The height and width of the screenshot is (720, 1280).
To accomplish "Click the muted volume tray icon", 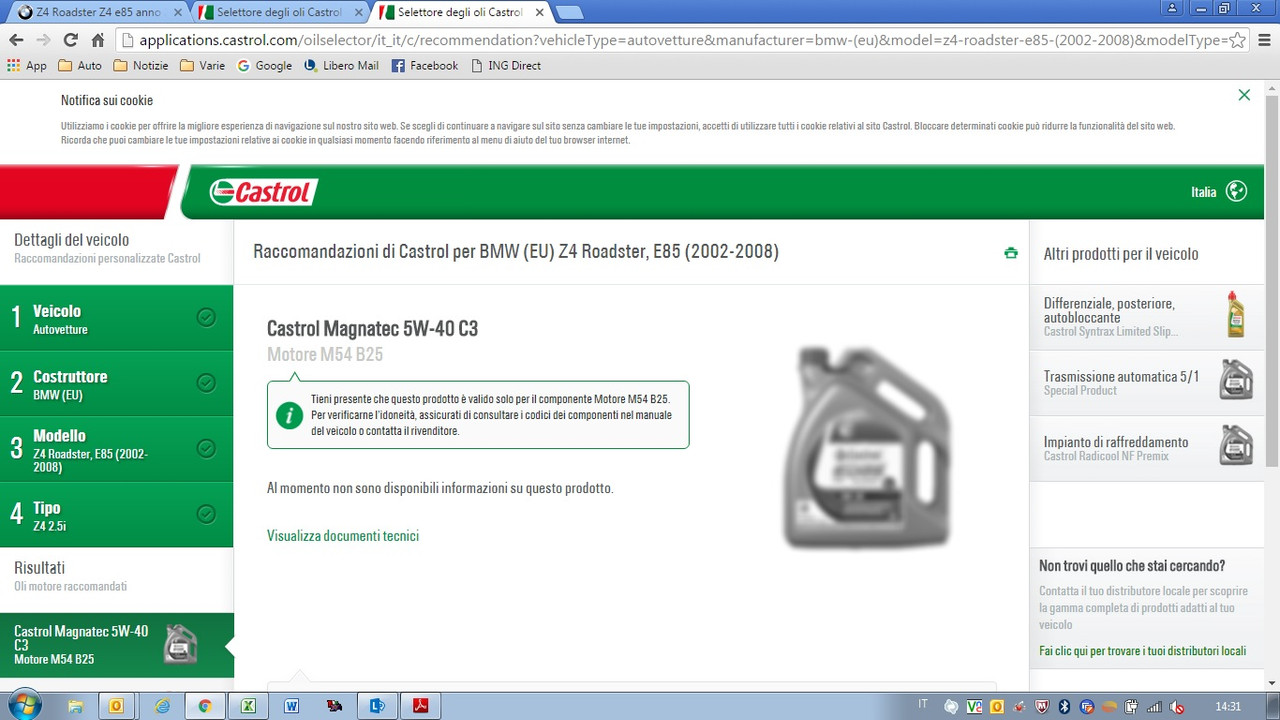I will coord(1177,707).
